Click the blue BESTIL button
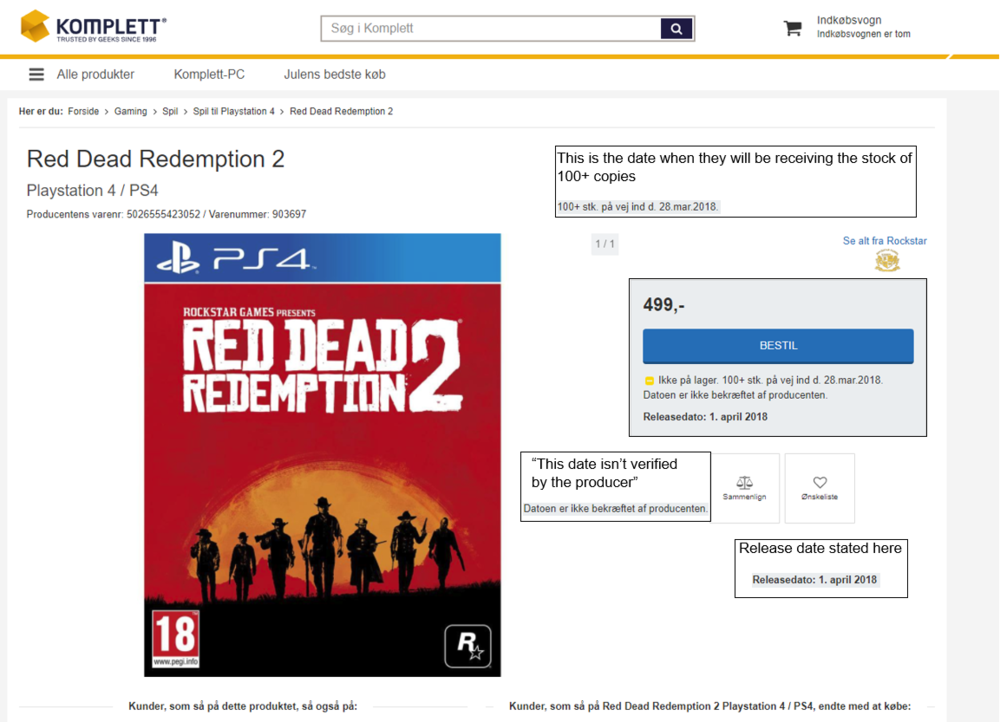This screenshot has height=722, width=1000. 778,346
